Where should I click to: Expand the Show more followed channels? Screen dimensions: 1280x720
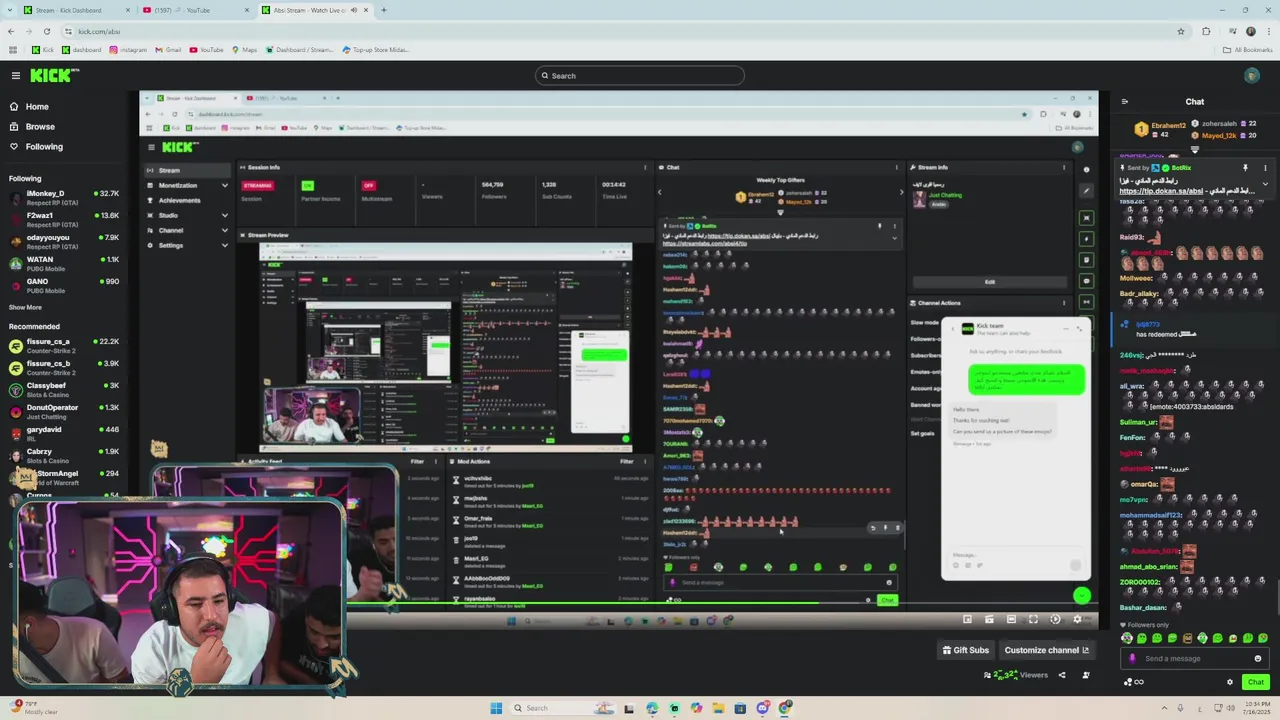pyautogui.click(x=25, y=307)
